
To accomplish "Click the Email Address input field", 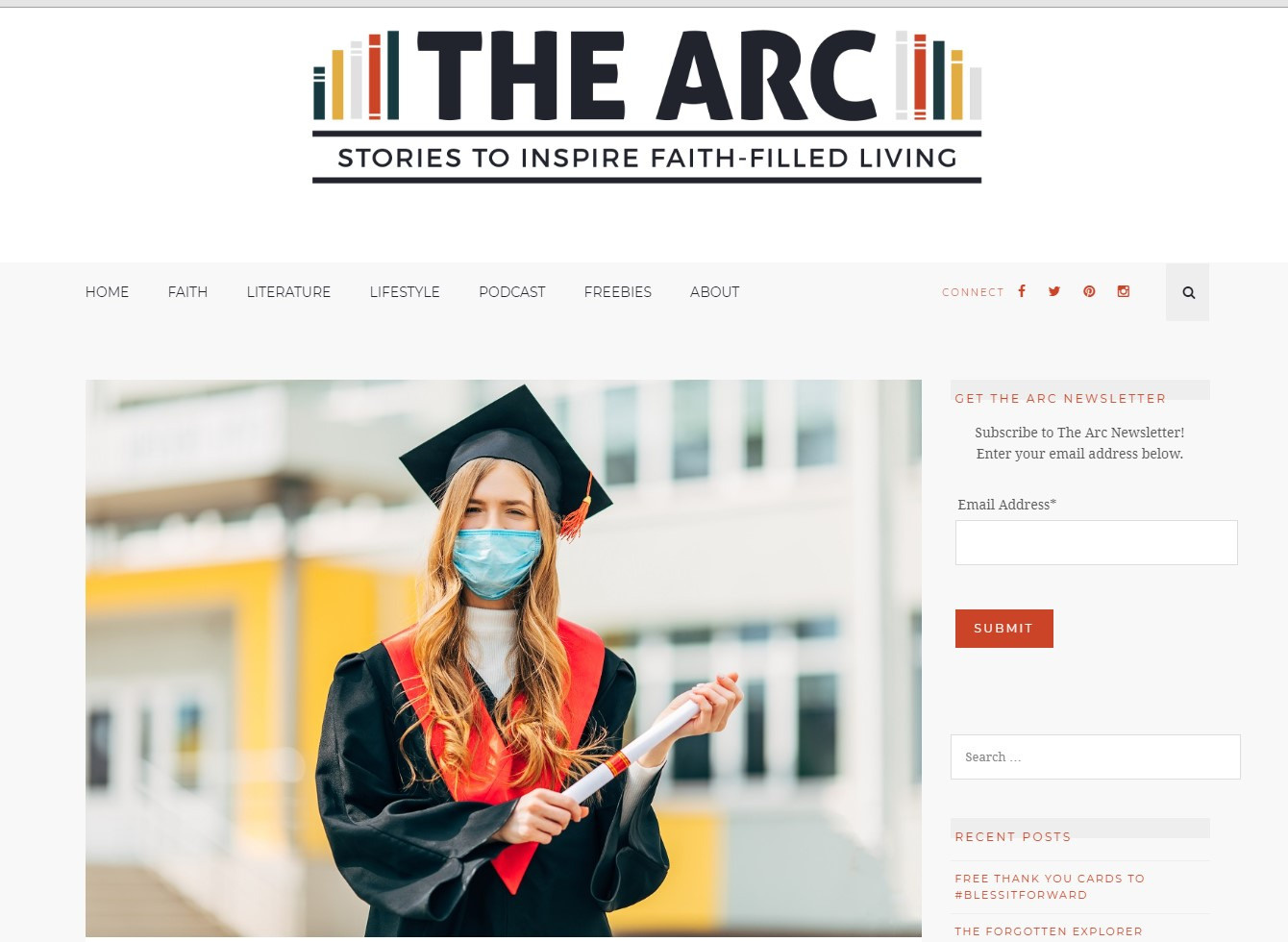I will pyautogui.click(x=1097, y=542).
